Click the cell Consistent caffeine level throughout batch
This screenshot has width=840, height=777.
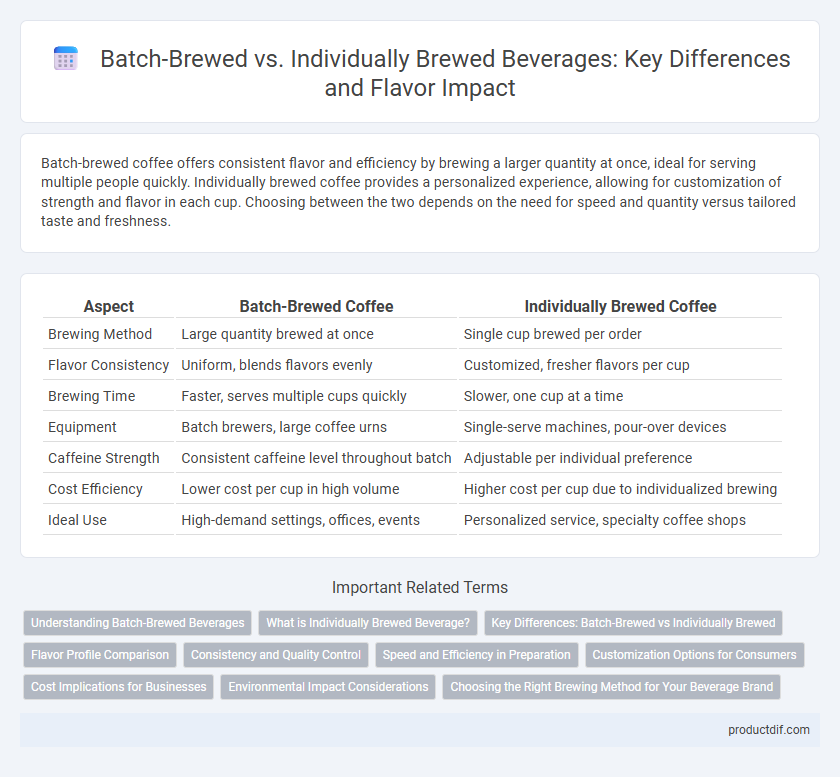point(316,459)
